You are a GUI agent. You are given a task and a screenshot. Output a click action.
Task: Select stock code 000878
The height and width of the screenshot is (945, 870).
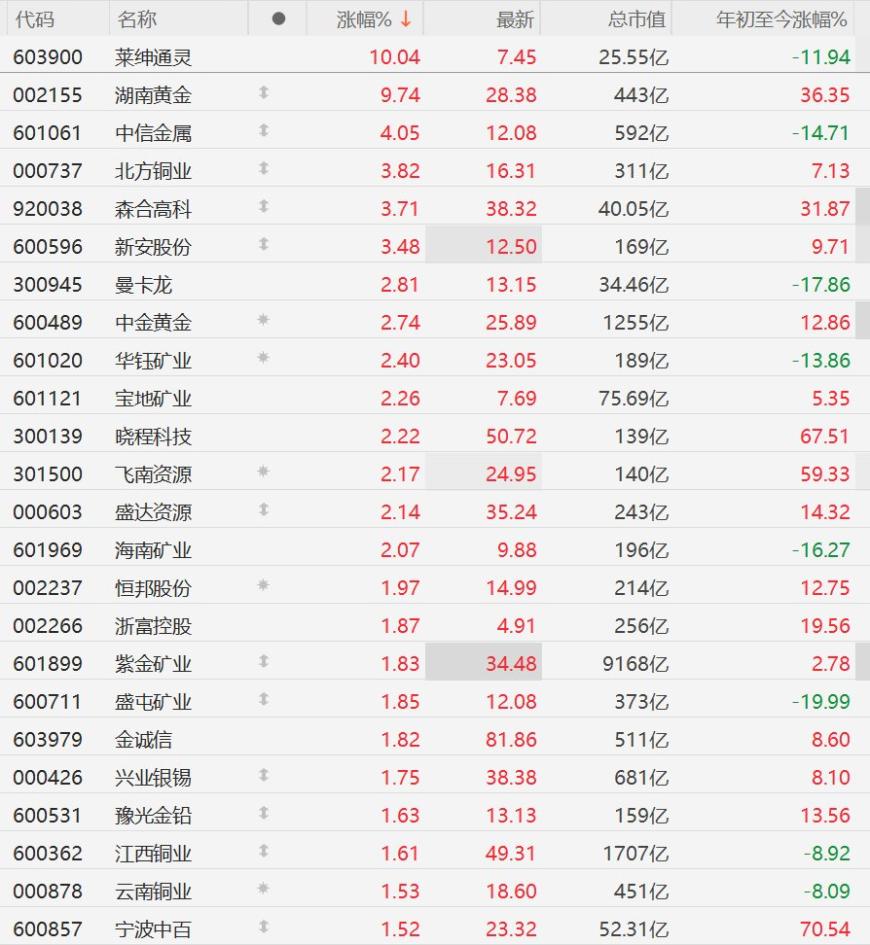click(48, 892)
